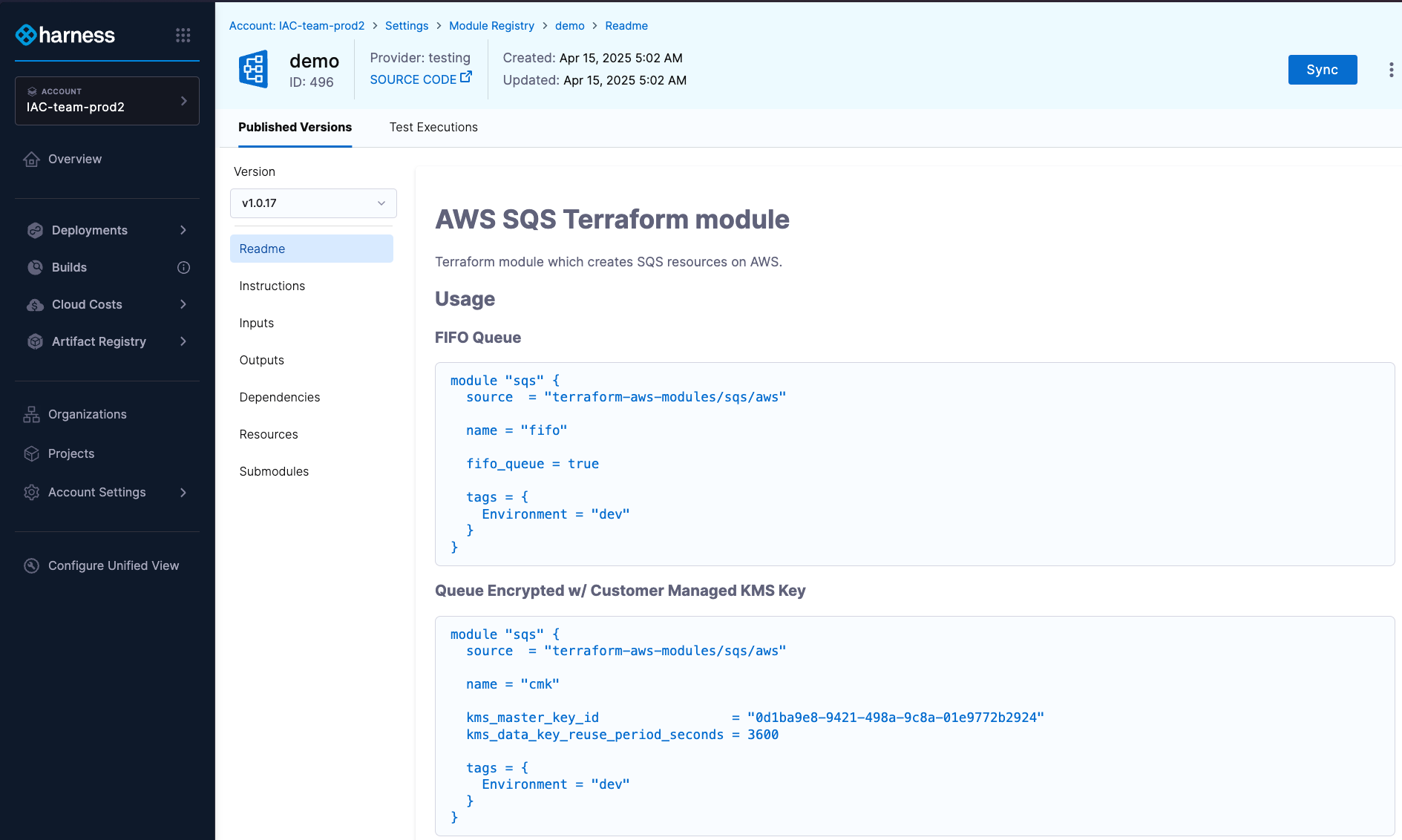
Task: Click the 'Created: Apr 15, 2025 5:02 AM' text
Action: point(592,58)
